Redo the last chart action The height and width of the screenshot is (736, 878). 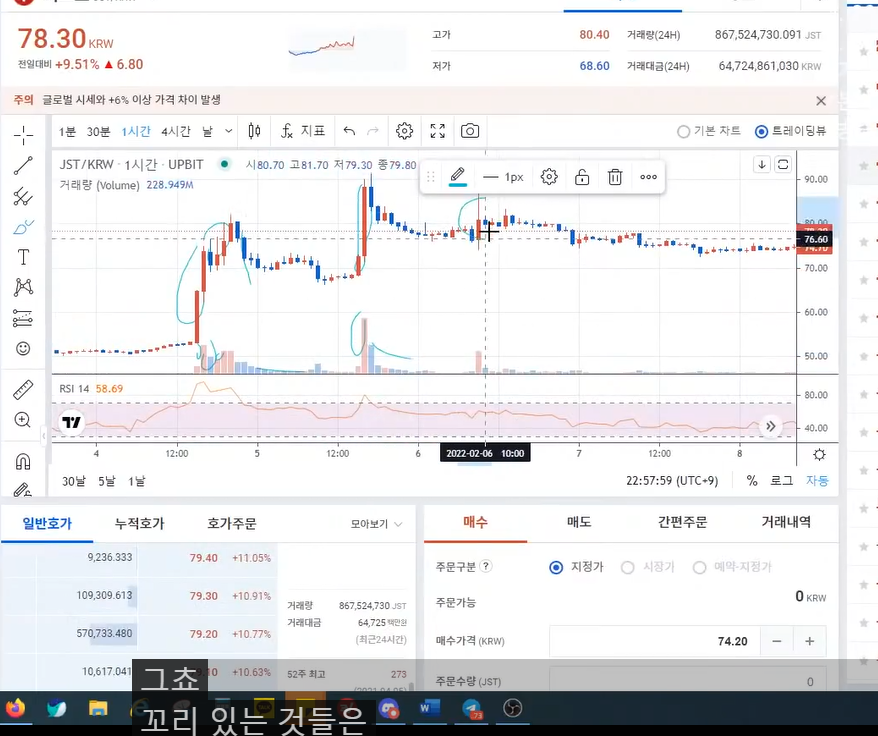point(372,131)
